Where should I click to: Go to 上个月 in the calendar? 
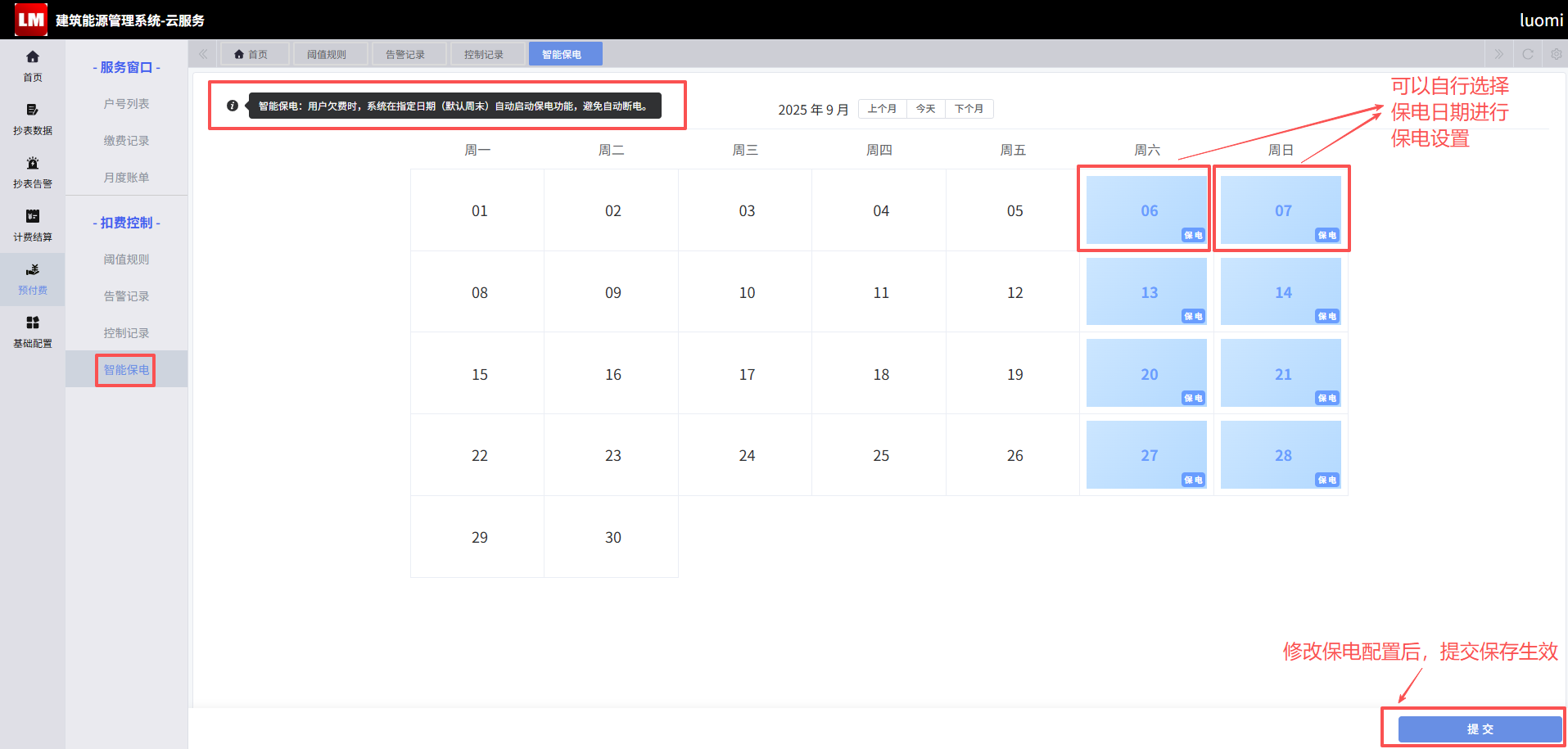click(882, 109)
